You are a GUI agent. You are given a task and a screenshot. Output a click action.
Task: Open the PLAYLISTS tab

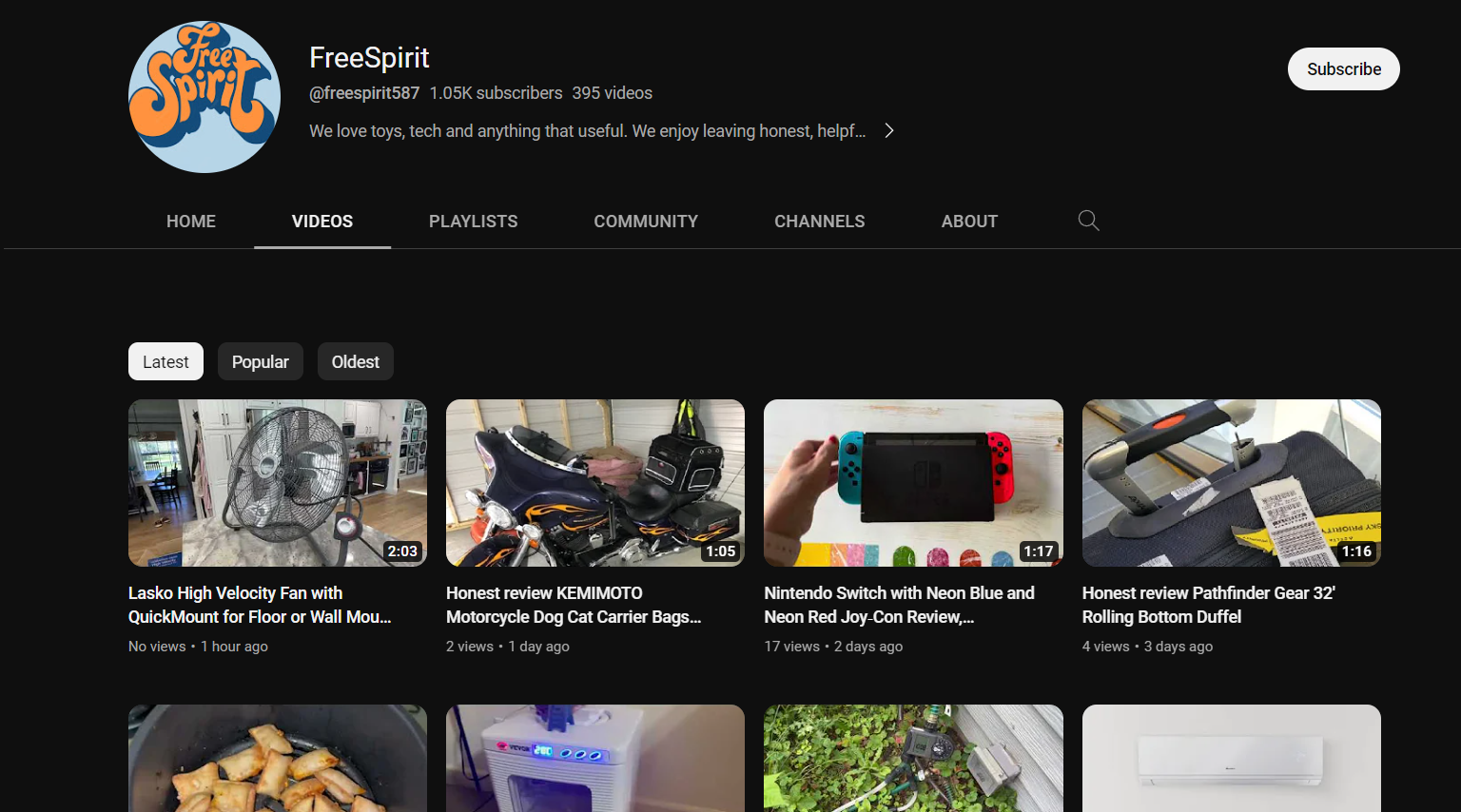tap(473, 222)
